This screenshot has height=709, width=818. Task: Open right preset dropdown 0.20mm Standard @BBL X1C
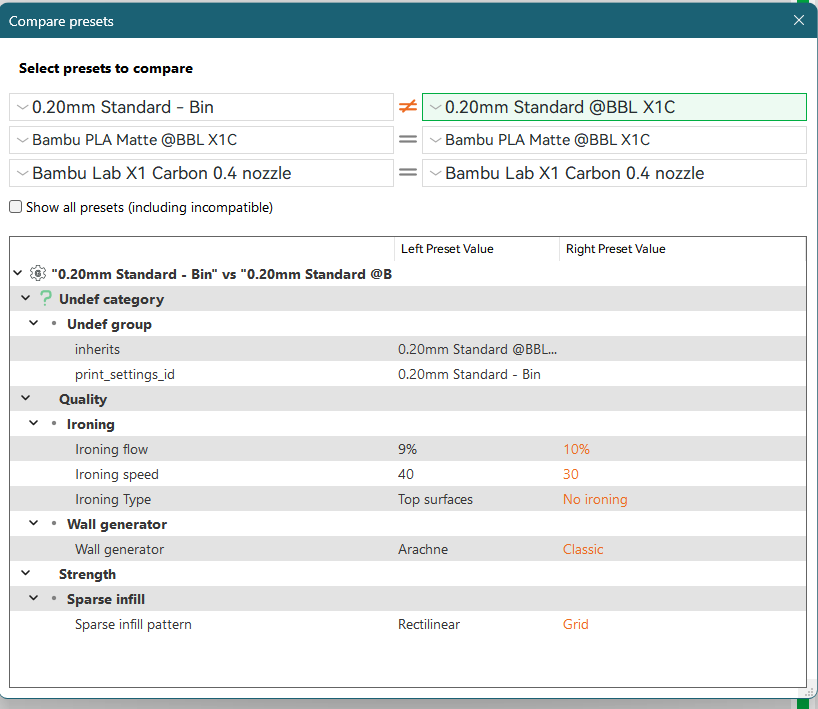coord(614,107)
